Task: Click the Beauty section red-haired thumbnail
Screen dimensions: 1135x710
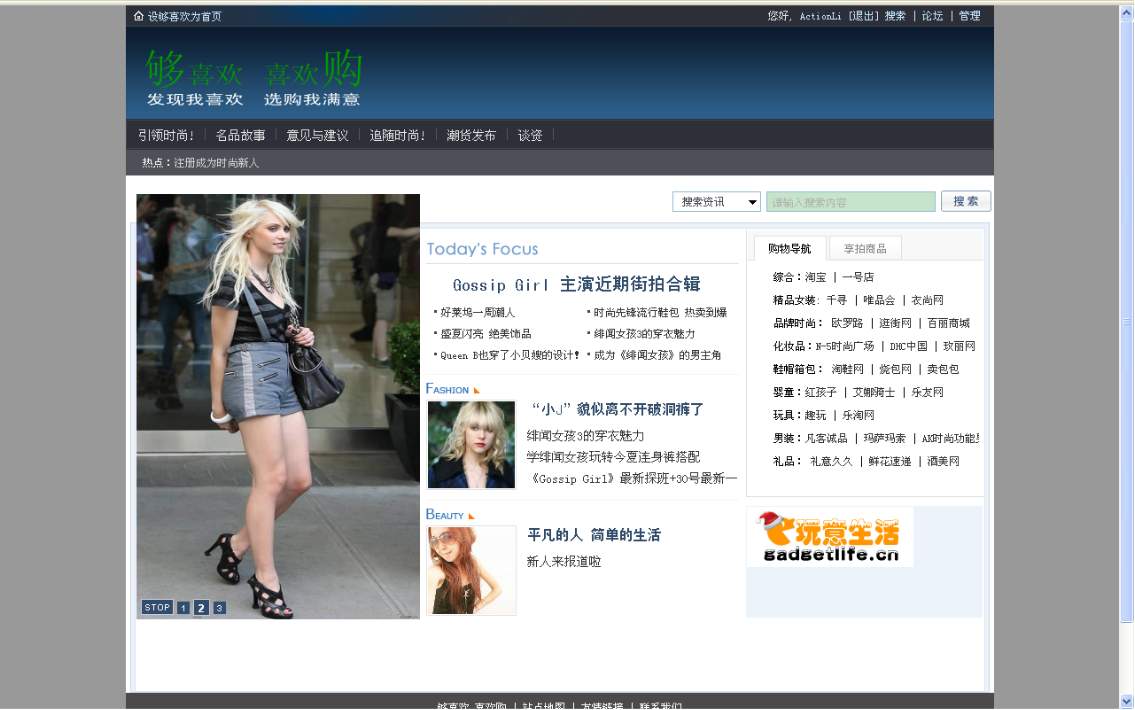Action: tap(471, 570)
